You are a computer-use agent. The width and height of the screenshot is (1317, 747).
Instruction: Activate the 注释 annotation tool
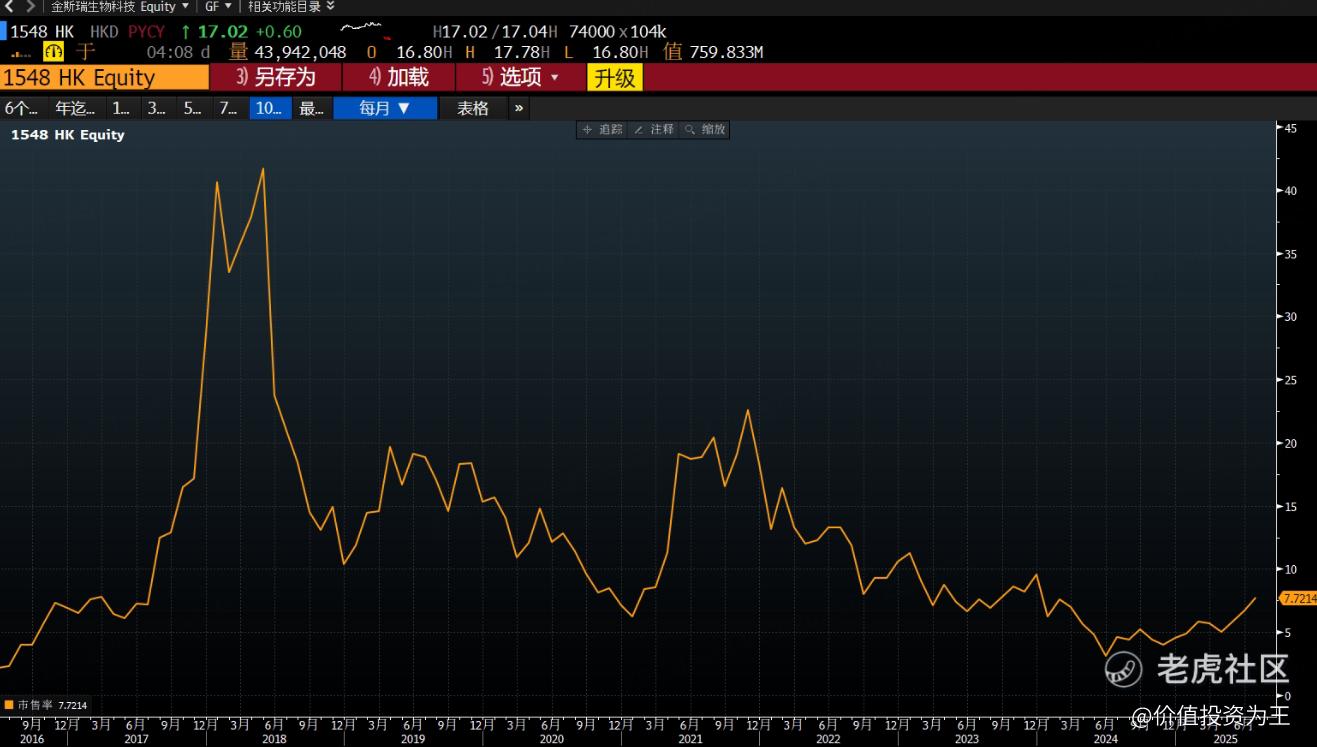pyautogui.click(x=654, y=130)
